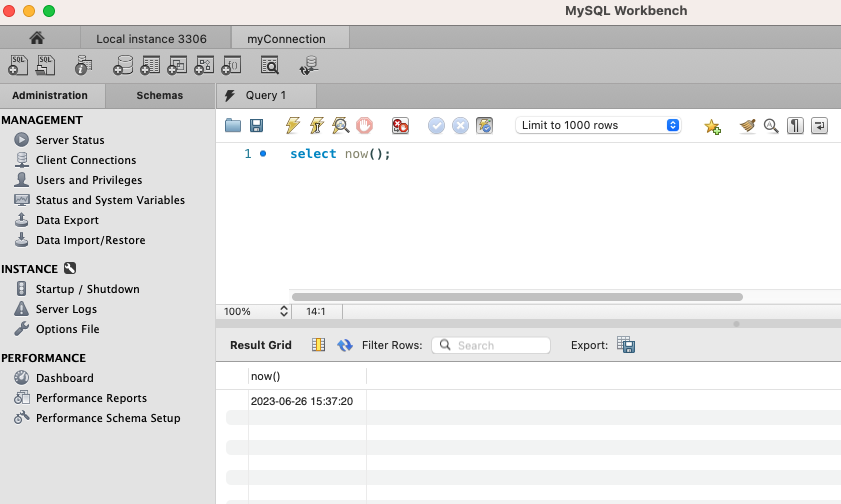Run Explain plan icon
Image resolution: width=841 pixels, height=504 pixels.
341,125
